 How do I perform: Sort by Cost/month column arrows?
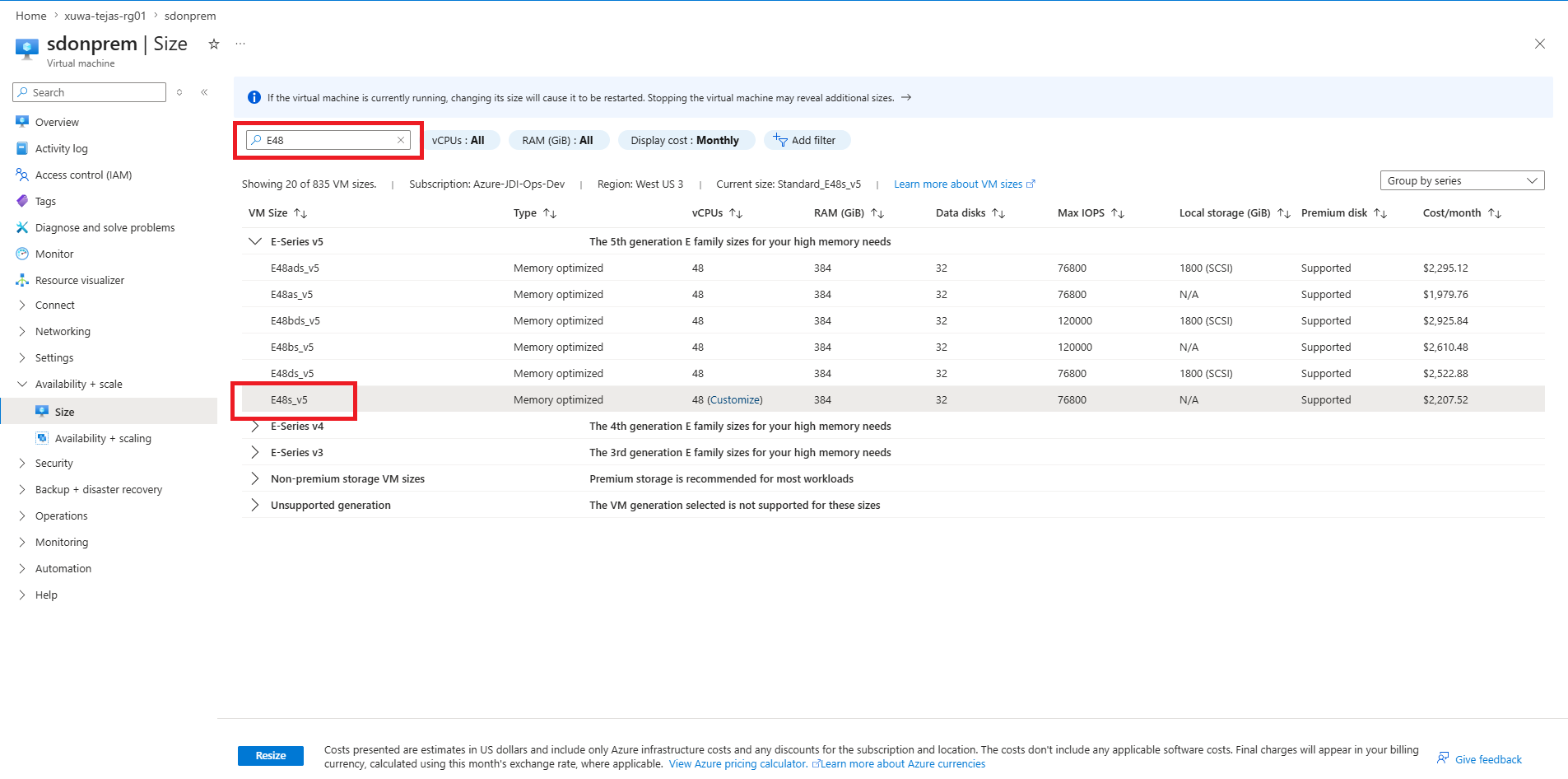[x=1495, y=213]
